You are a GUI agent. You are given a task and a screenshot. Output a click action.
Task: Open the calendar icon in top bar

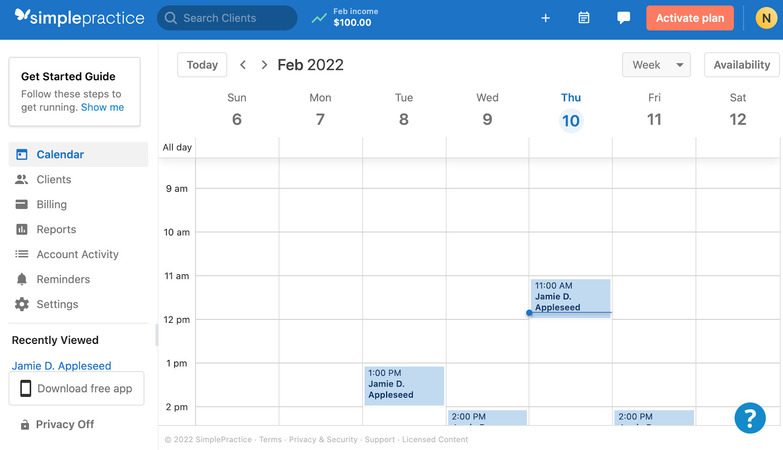coord(584,18)
